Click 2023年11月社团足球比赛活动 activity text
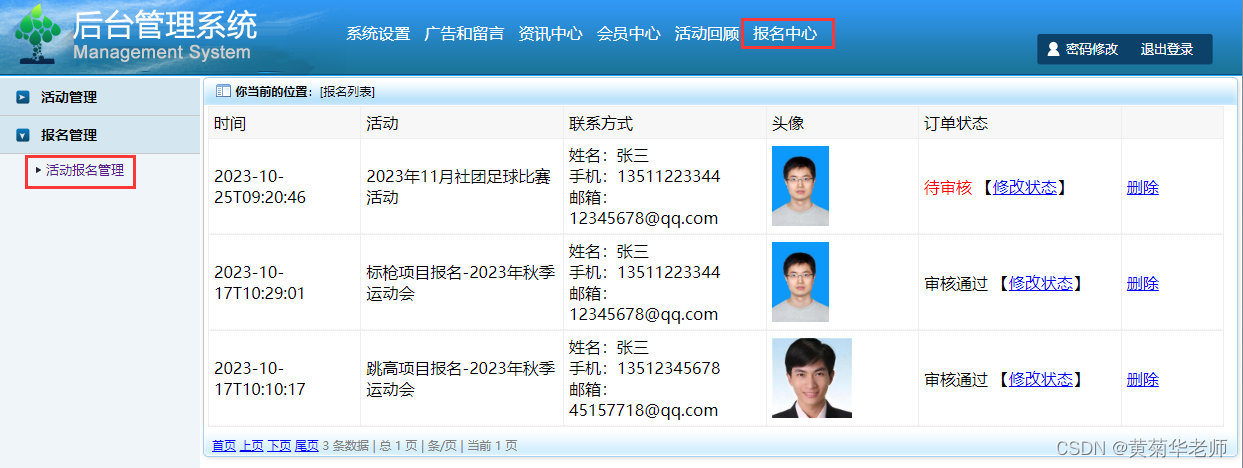This screenshot has width=1243, height=468. click(x=459, y=187)
